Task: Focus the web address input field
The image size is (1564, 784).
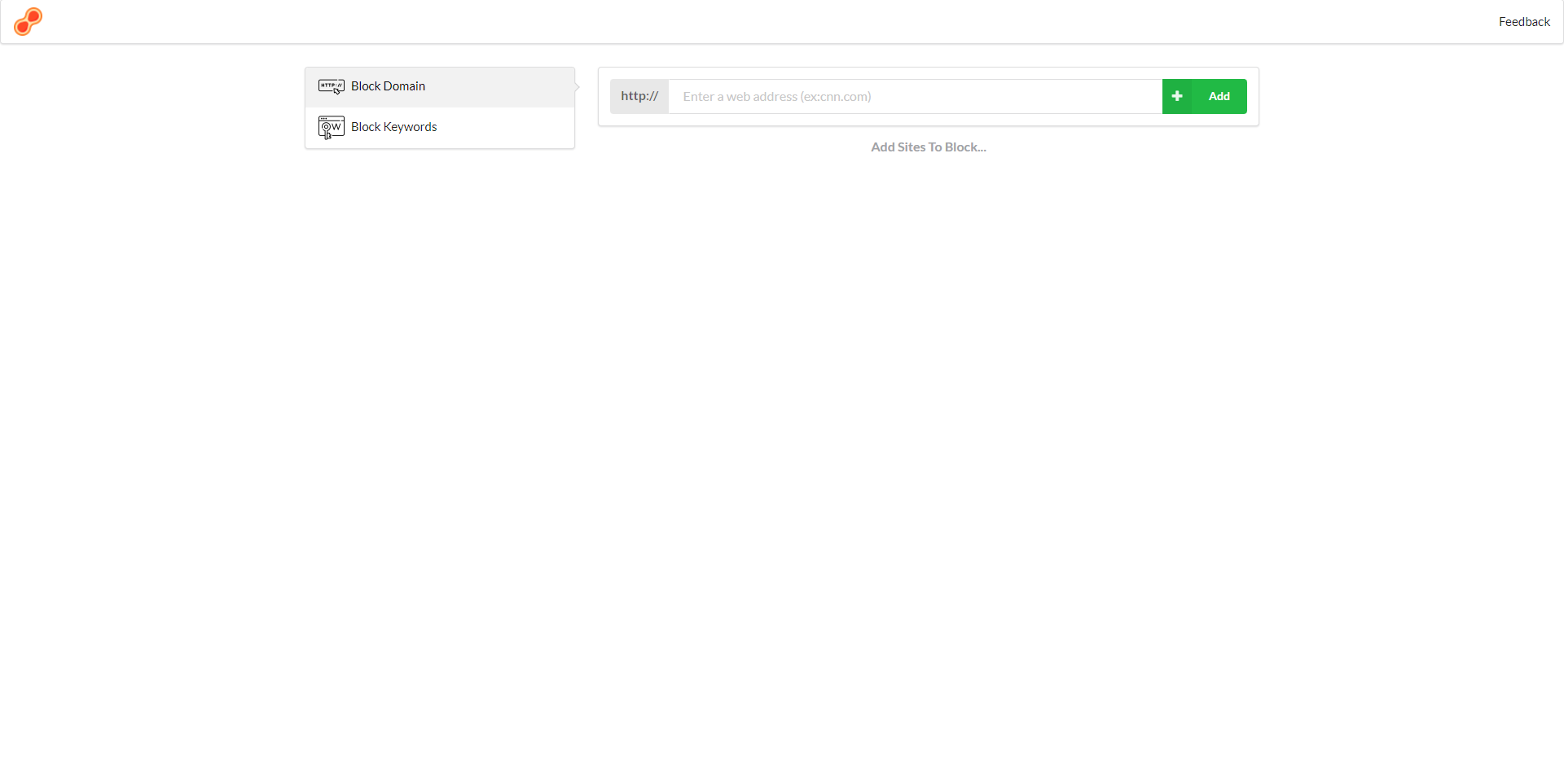Action: point(915,97)
